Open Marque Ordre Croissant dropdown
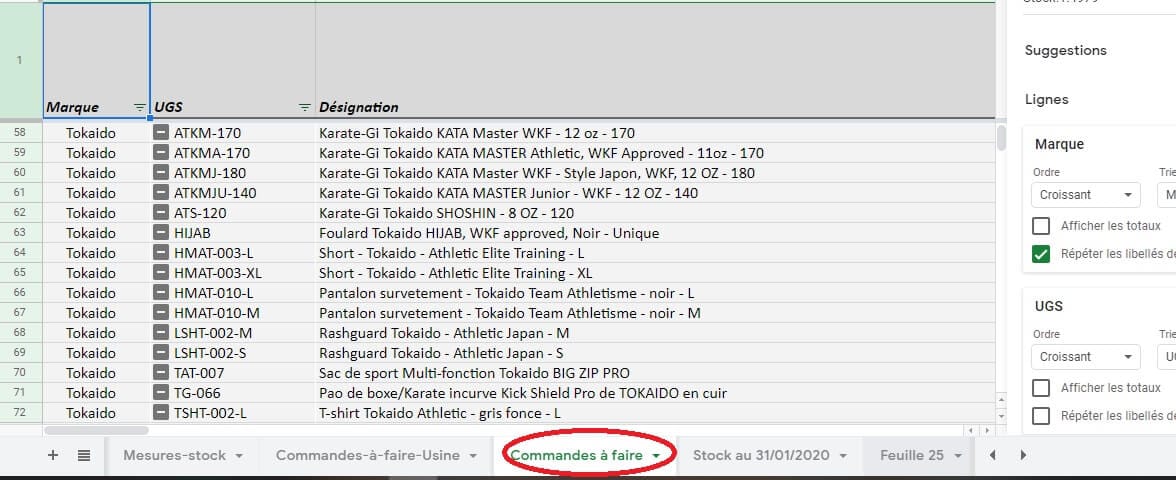This screenshot has height=480, width=1176. coord(1086,195)
